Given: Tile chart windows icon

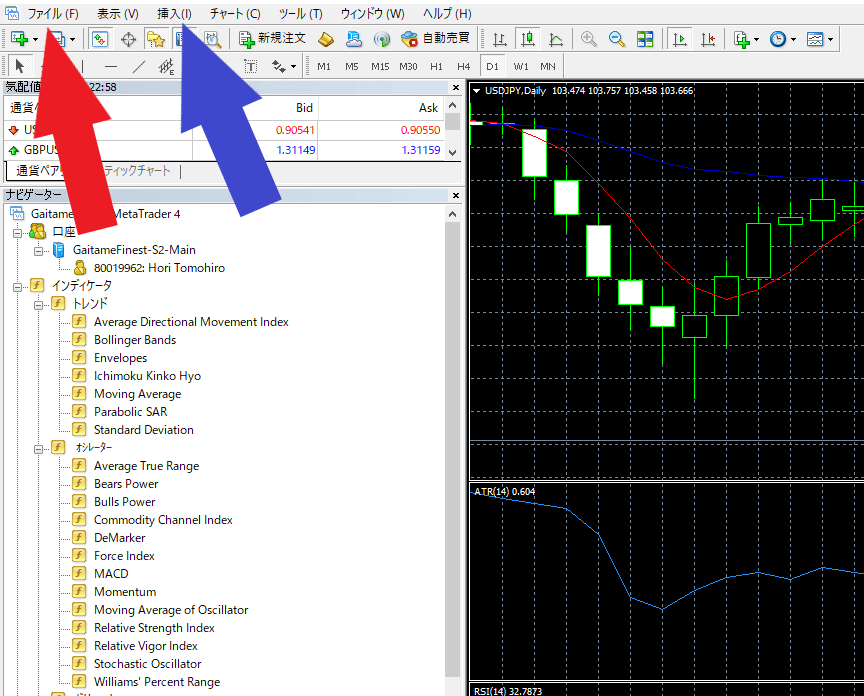Looking at the screenshot, I should point(645,39).
